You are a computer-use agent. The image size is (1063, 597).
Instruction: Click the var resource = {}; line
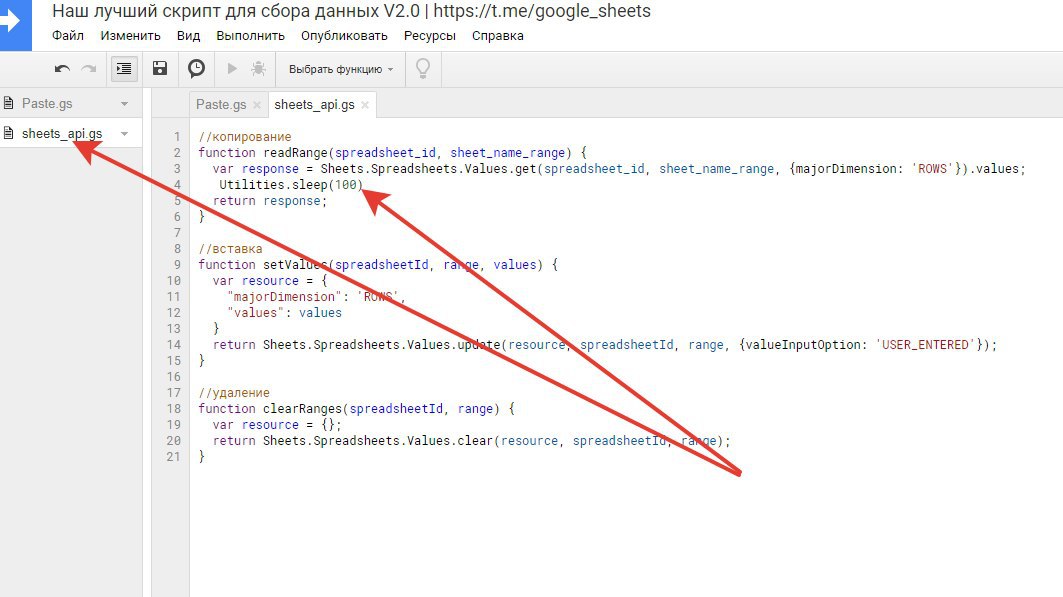pos(277,425)
